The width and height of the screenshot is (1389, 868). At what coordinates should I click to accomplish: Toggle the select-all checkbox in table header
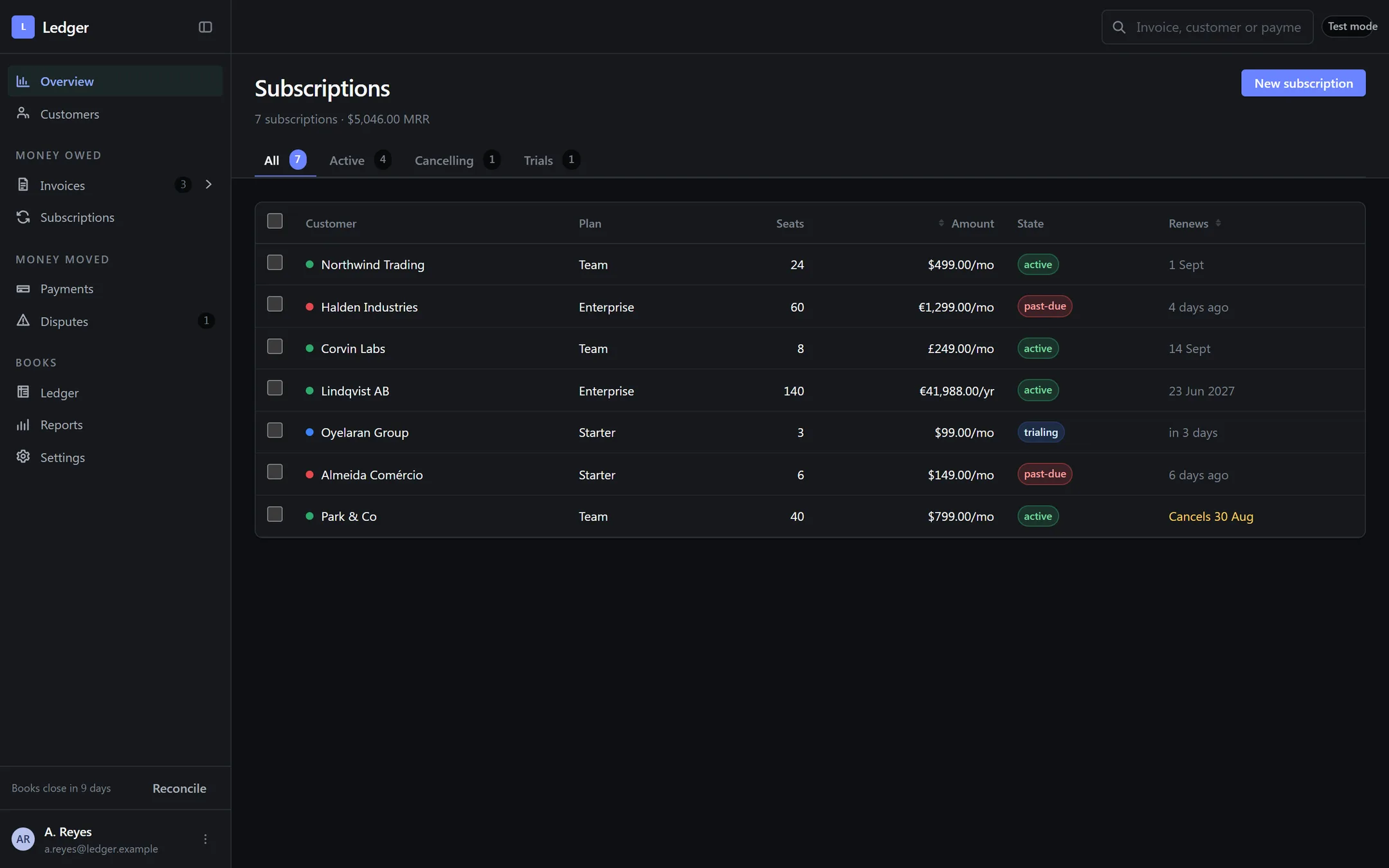point(275,221)
